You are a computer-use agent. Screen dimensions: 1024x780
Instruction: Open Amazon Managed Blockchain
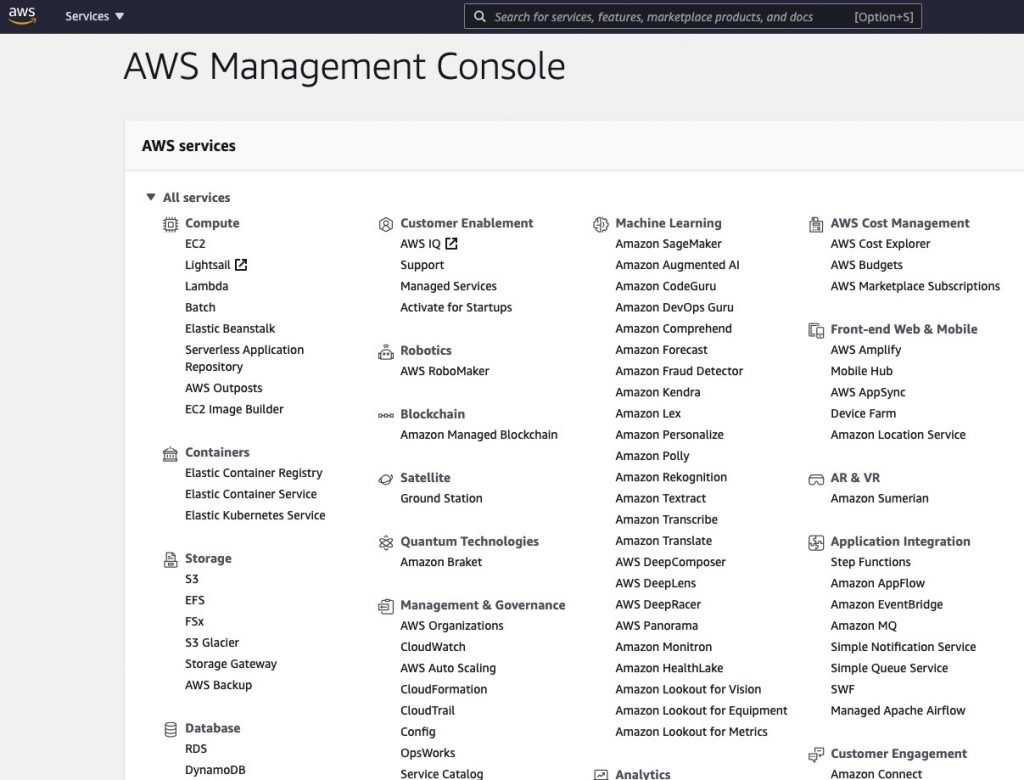479,435
